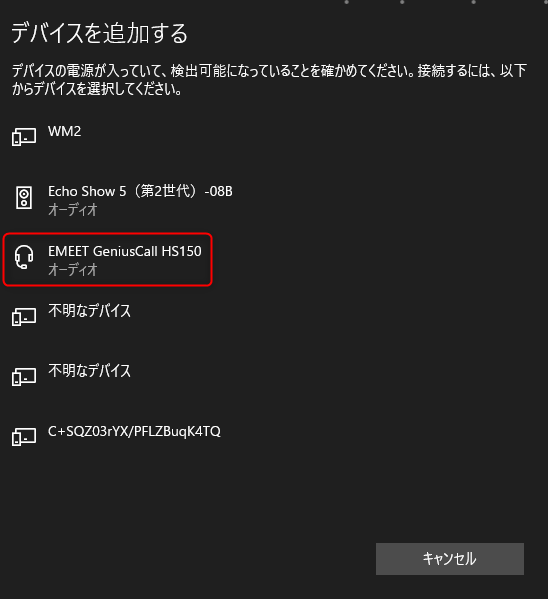The image size is (548, 599).
Task: Click the instruction text about device power
Action: click(x=269, y=80)
